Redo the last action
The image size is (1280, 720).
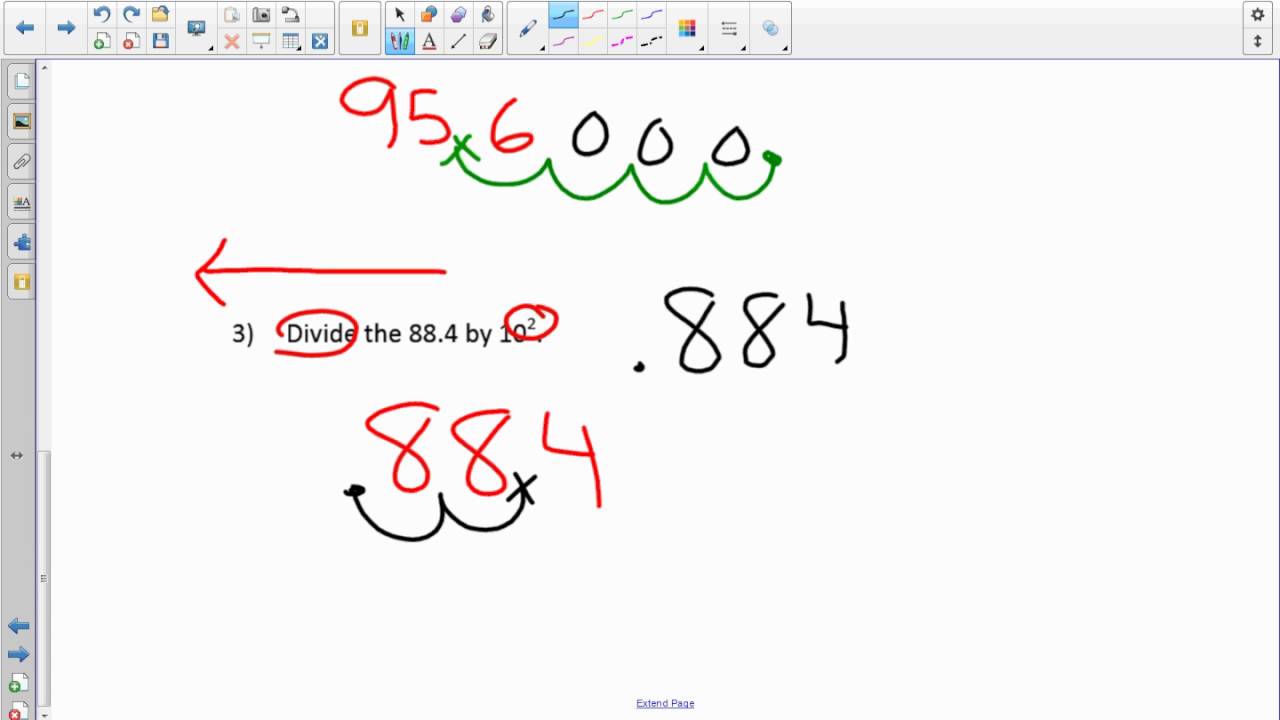coord(131,14)
